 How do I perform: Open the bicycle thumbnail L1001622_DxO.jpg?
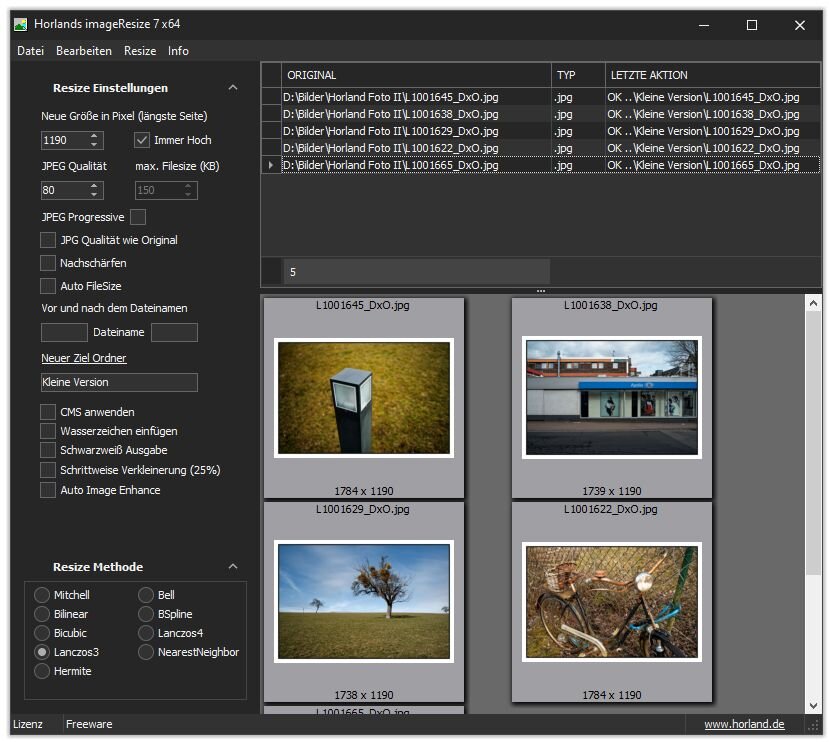(612, 602)
